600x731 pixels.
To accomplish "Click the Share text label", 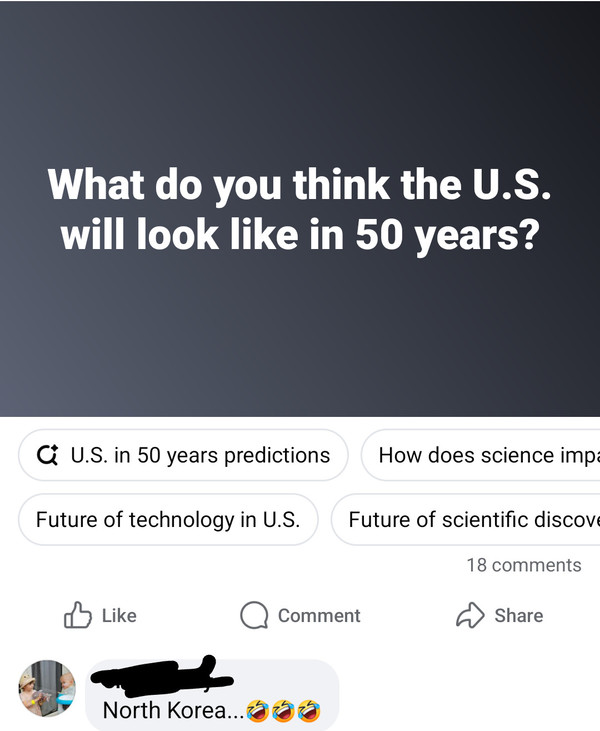I will click(x=519, y=616).
